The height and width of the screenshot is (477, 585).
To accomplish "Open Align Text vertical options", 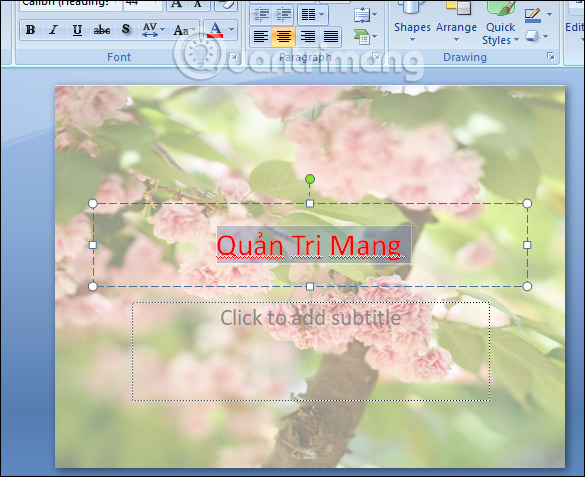I will [365, 15].
